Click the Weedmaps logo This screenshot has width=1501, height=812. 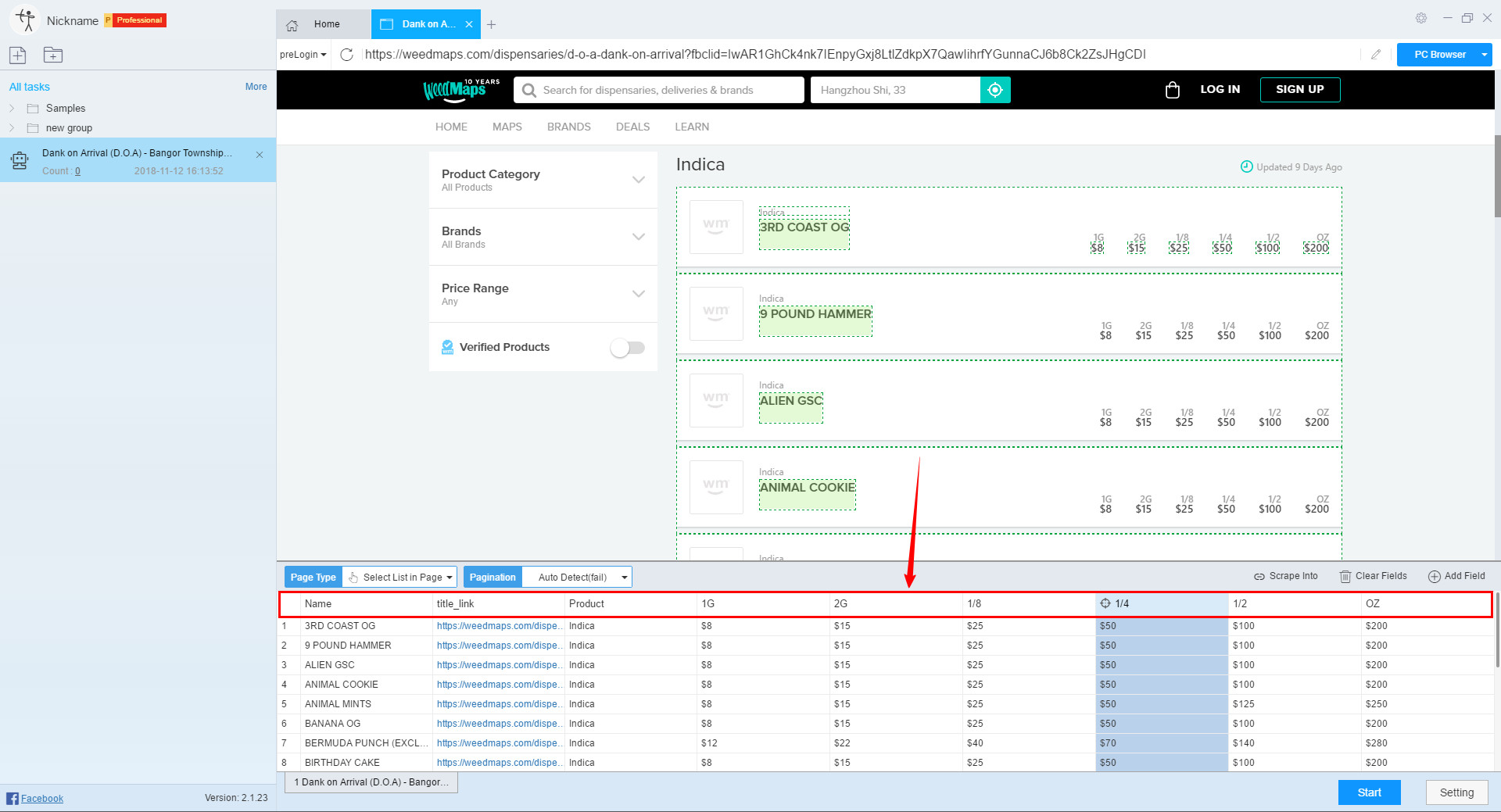coord(461,90)
